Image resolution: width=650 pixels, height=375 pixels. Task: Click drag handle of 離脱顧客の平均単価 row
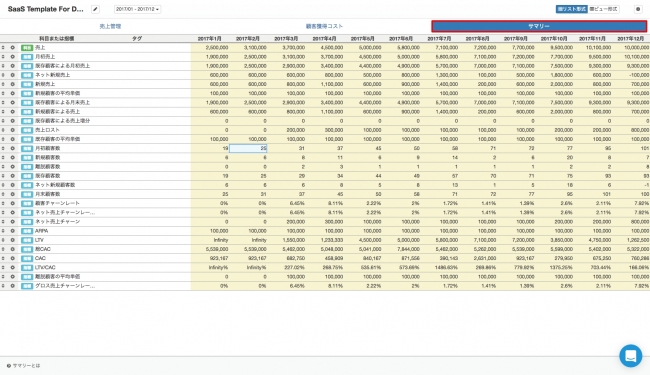(x=3, y=277)
